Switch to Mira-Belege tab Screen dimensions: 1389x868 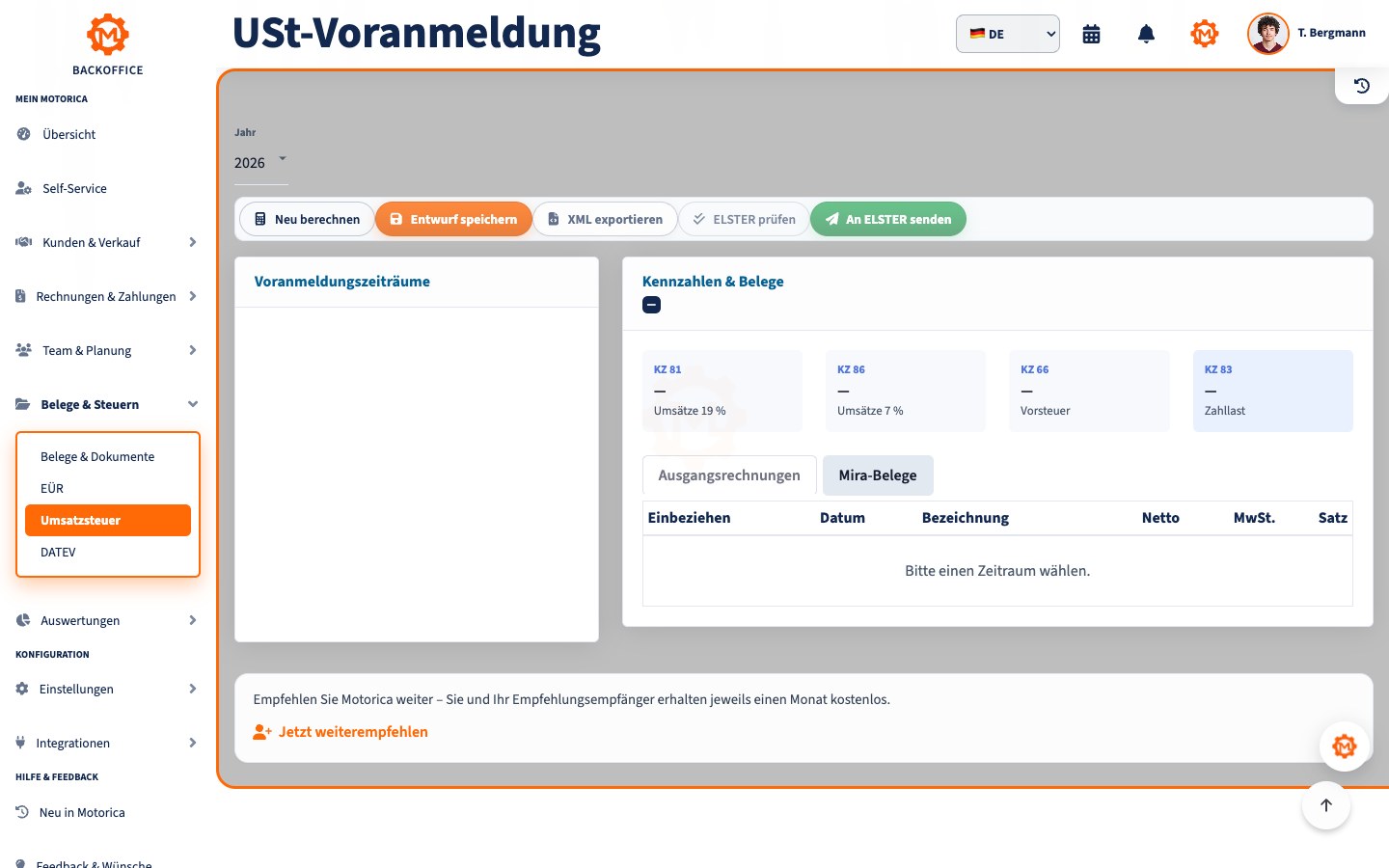tap(878, 475)
